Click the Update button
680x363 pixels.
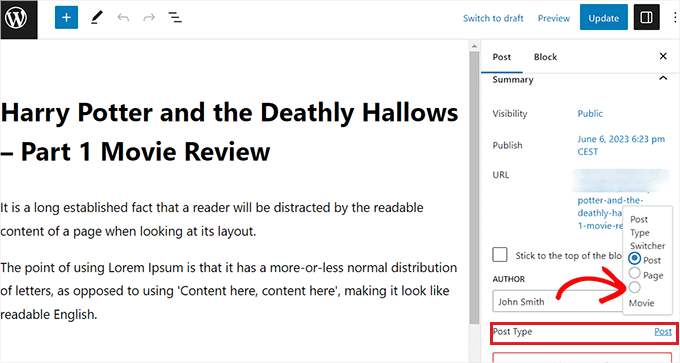pos(604,17)
